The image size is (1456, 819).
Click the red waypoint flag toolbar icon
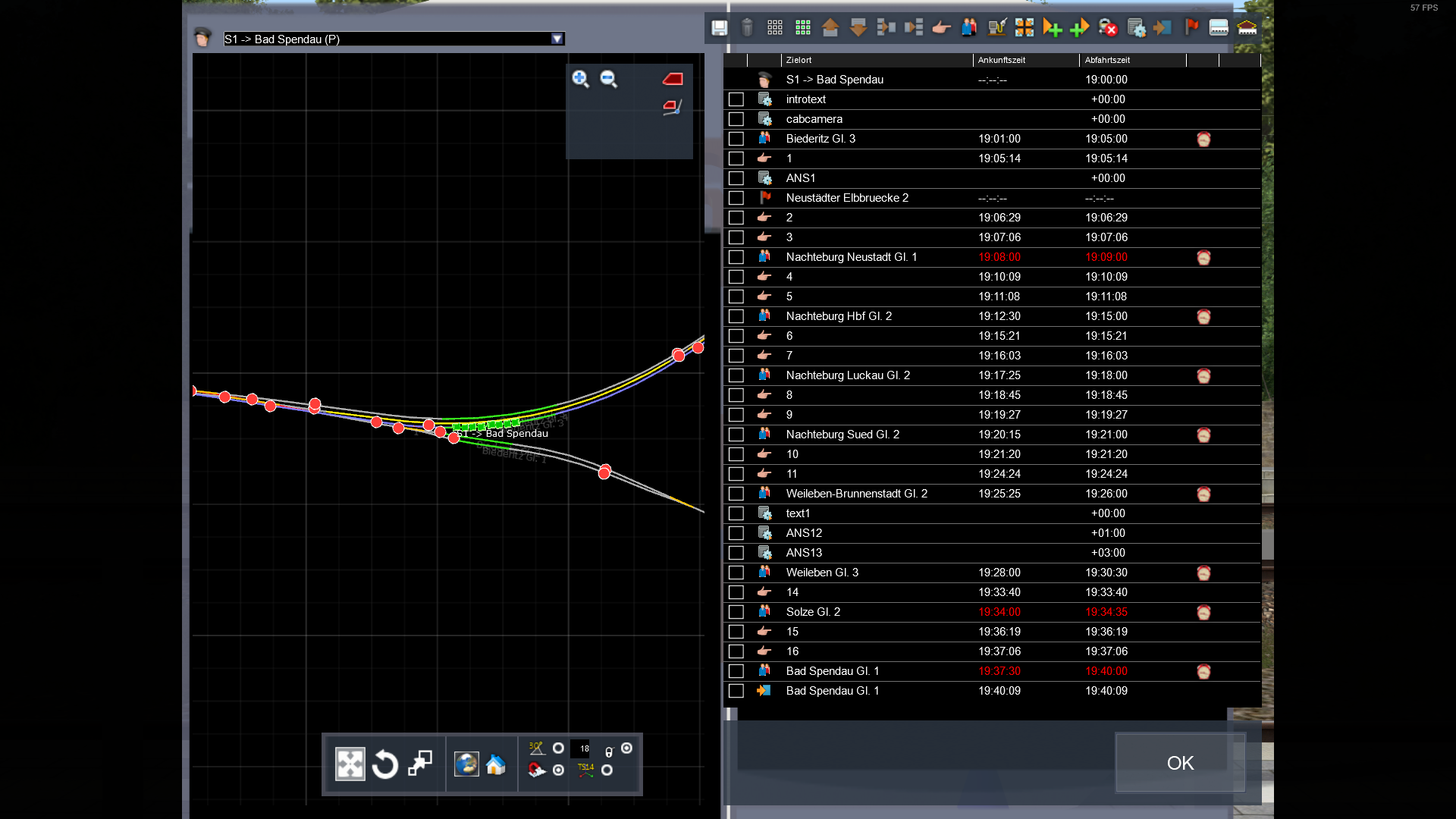point(1191,28)
